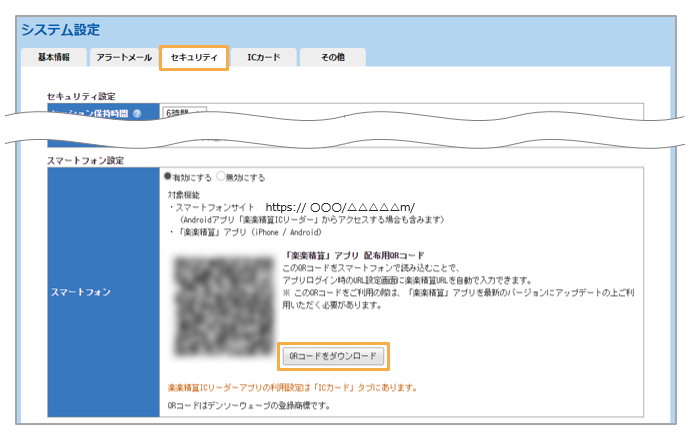Choose the 無効にする radio option
Screen dimensions: 696x438
pos(221,176)
